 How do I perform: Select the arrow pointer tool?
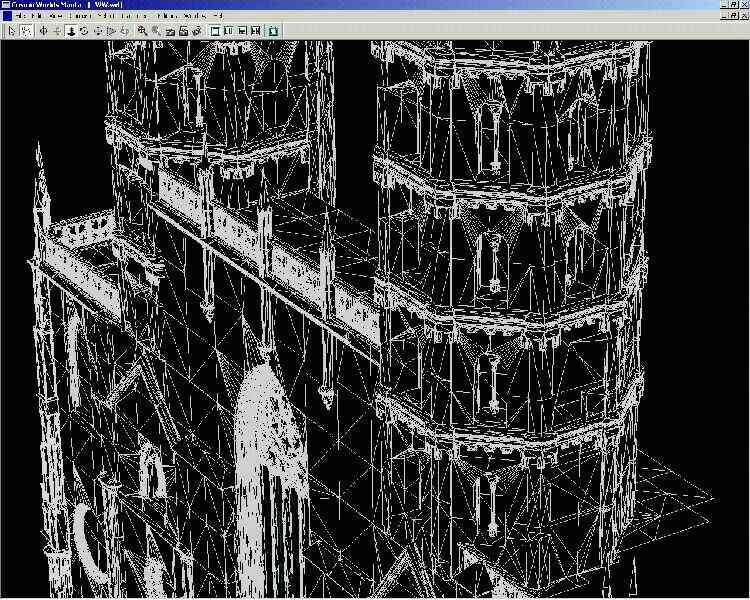point(11,31)
